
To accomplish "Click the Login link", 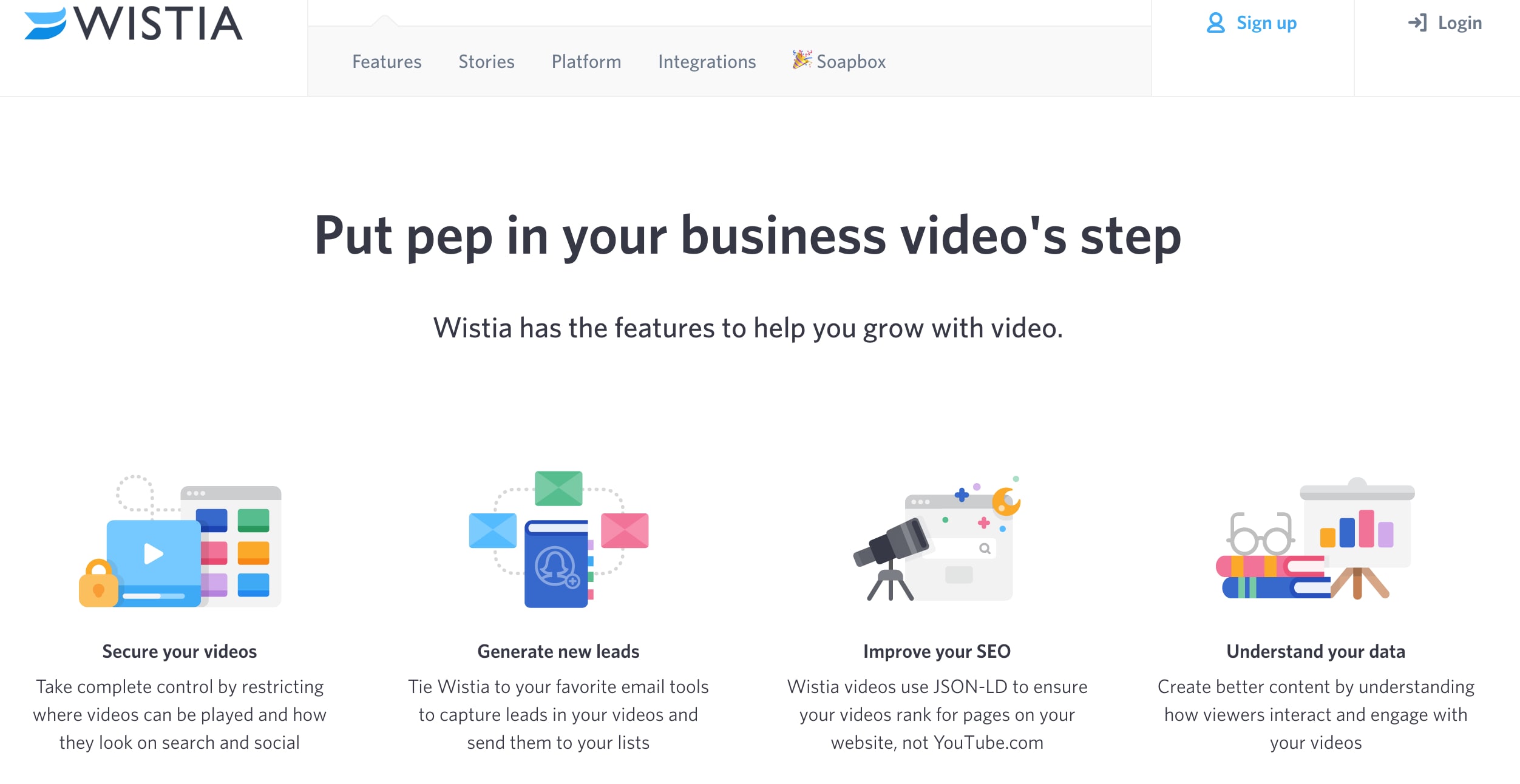I will pyautogui.click(x=1460, y=23).
